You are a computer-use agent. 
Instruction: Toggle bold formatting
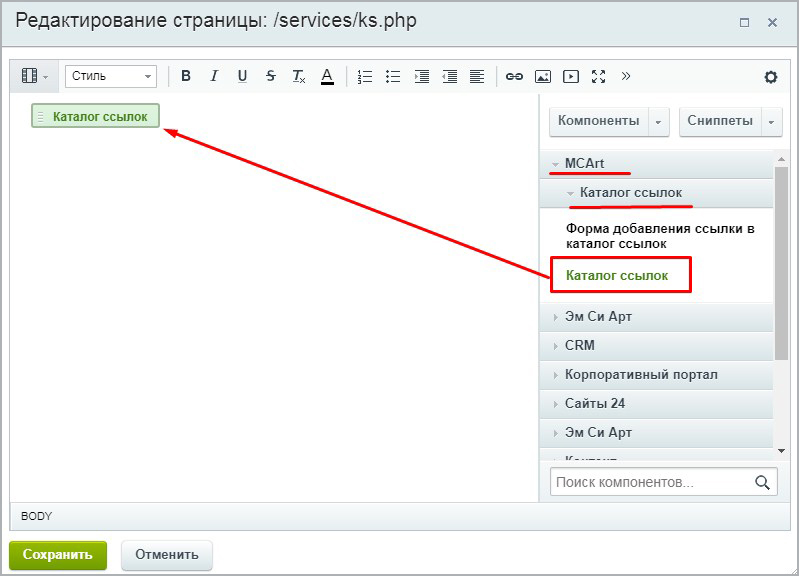[x=186, y=76]
